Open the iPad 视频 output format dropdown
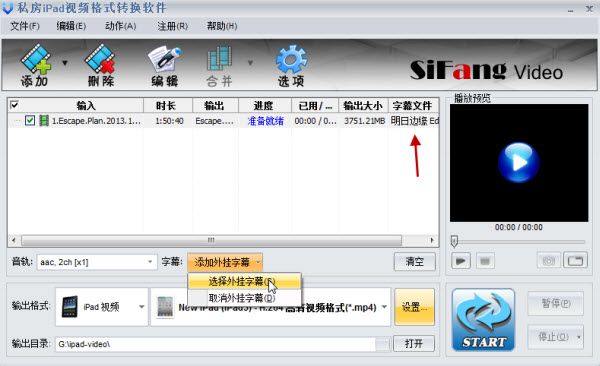The height and width of the screenshot is (366, 600). click(x=102, y=307)
